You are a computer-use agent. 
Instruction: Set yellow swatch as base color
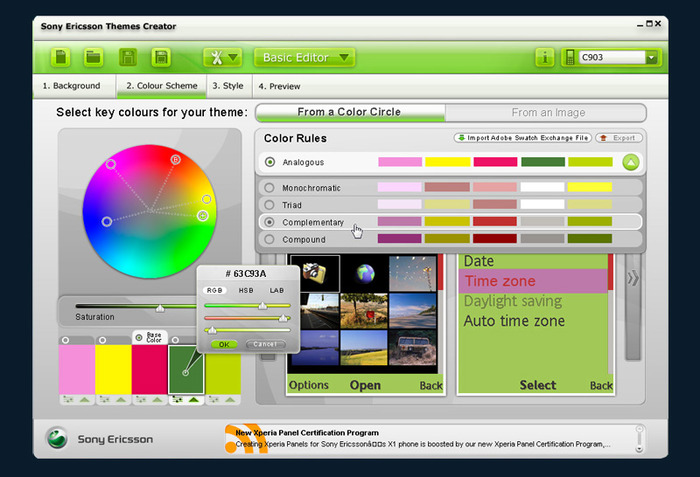pyautogui.click(x=102, y=340)
